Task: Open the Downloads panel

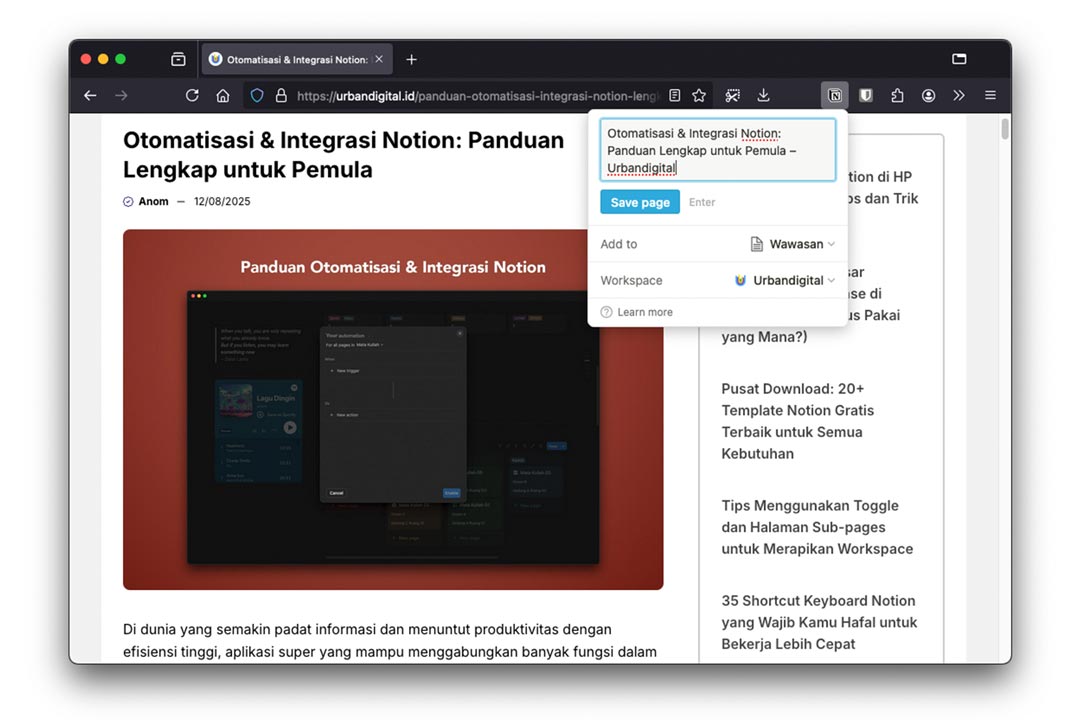Action: pyautogui.click(x=763, y=96)
